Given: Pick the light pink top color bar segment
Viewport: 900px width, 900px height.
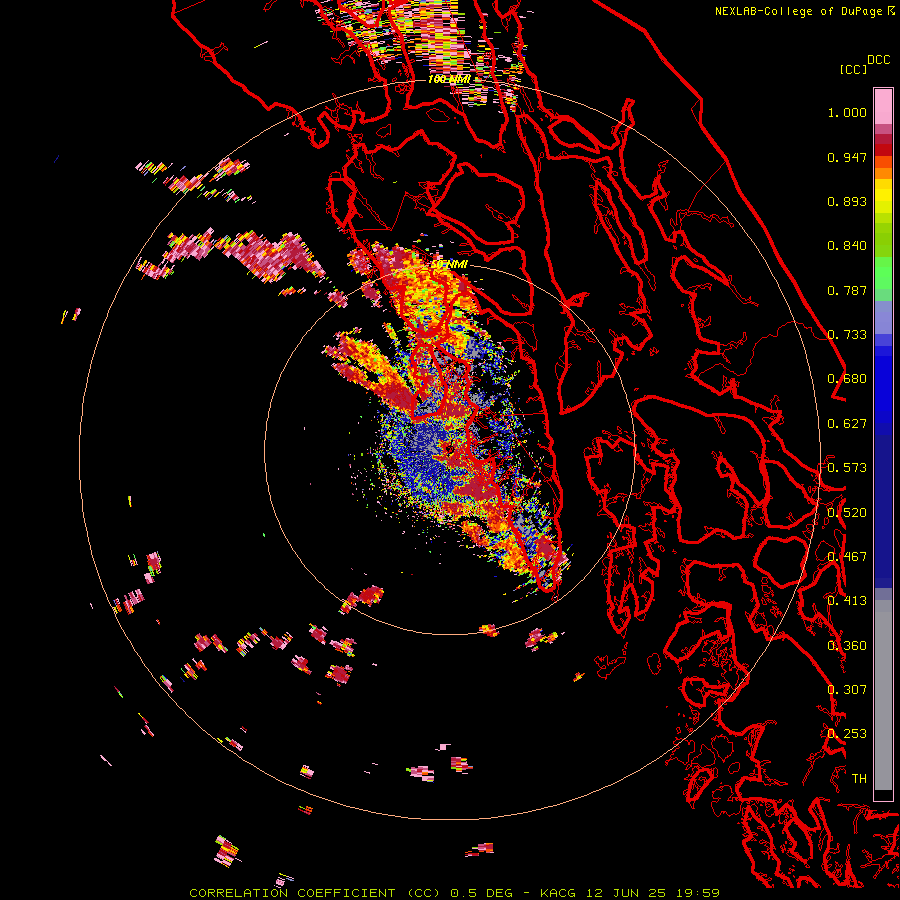Looking at the screenshot, I should pyautogui.click(x=883, y=106).
